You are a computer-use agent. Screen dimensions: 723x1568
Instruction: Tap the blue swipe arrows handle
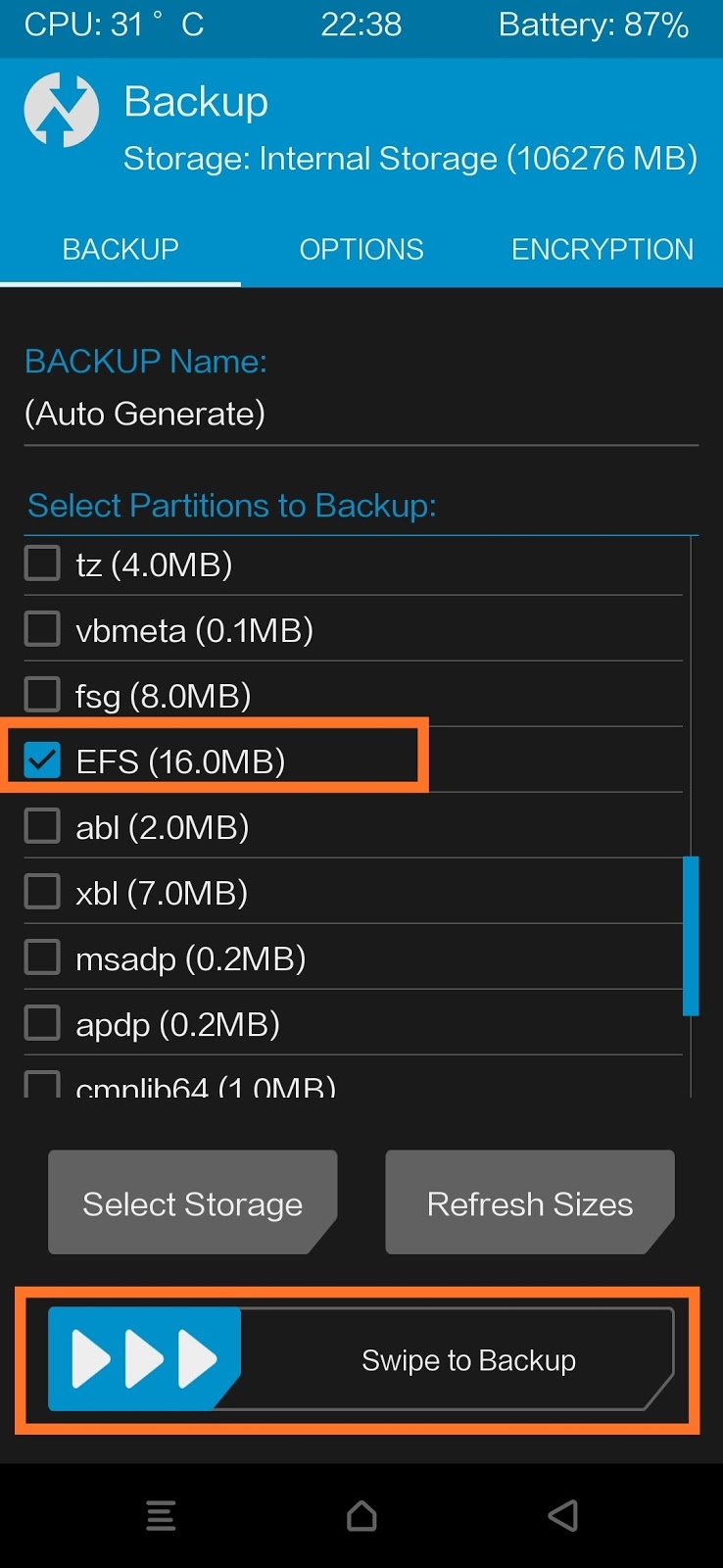(x=143, y=1359)
